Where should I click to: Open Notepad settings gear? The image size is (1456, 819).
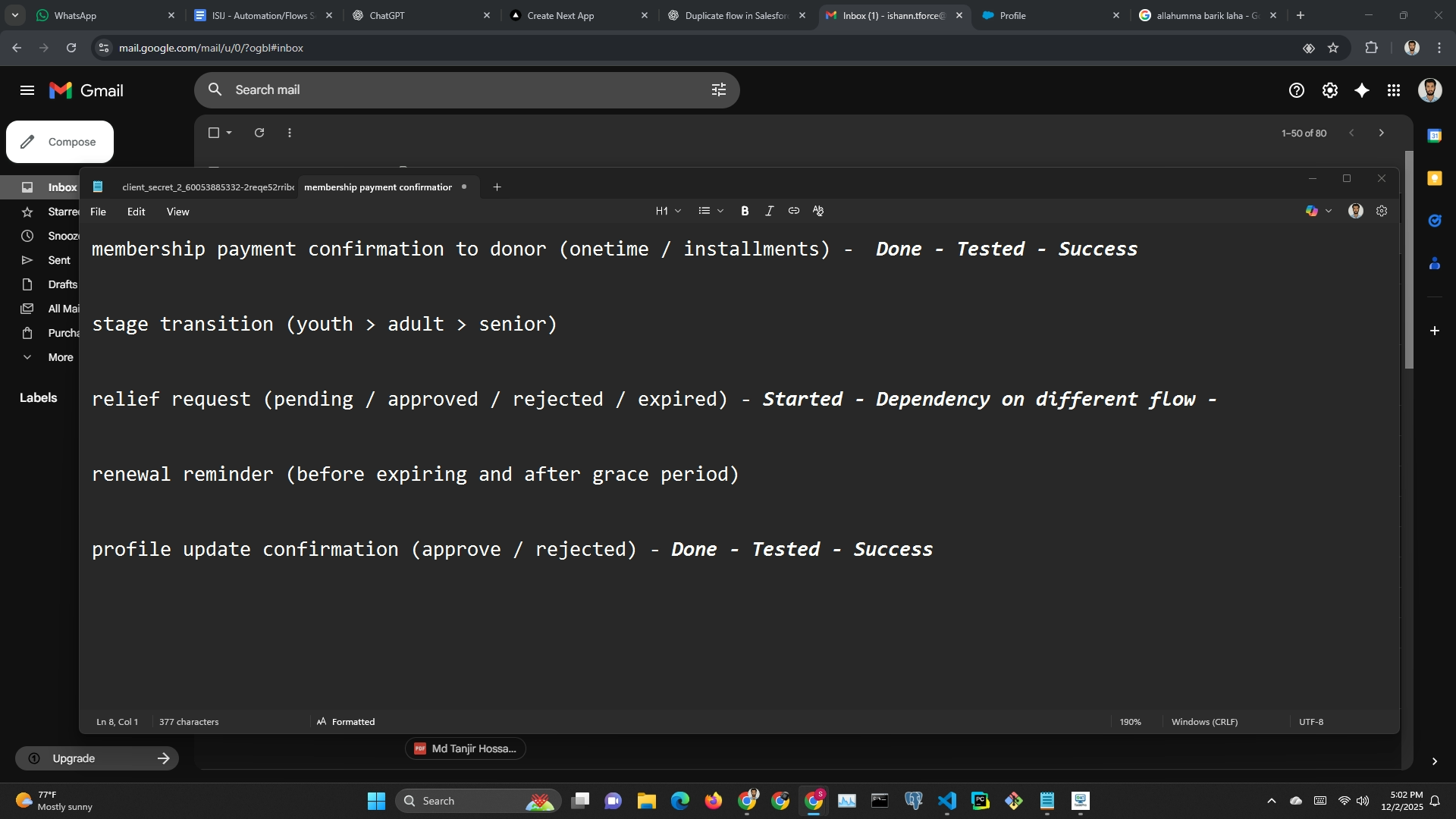pos(1382,212)
